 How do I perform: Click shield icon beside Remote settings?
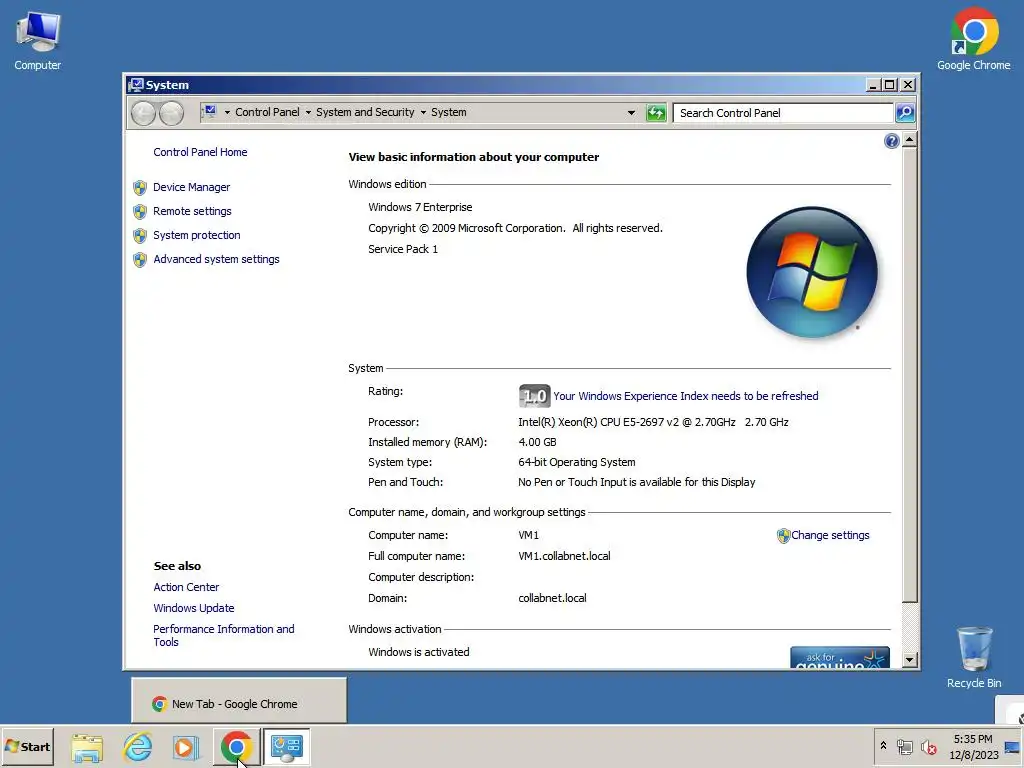click(140, 212)
